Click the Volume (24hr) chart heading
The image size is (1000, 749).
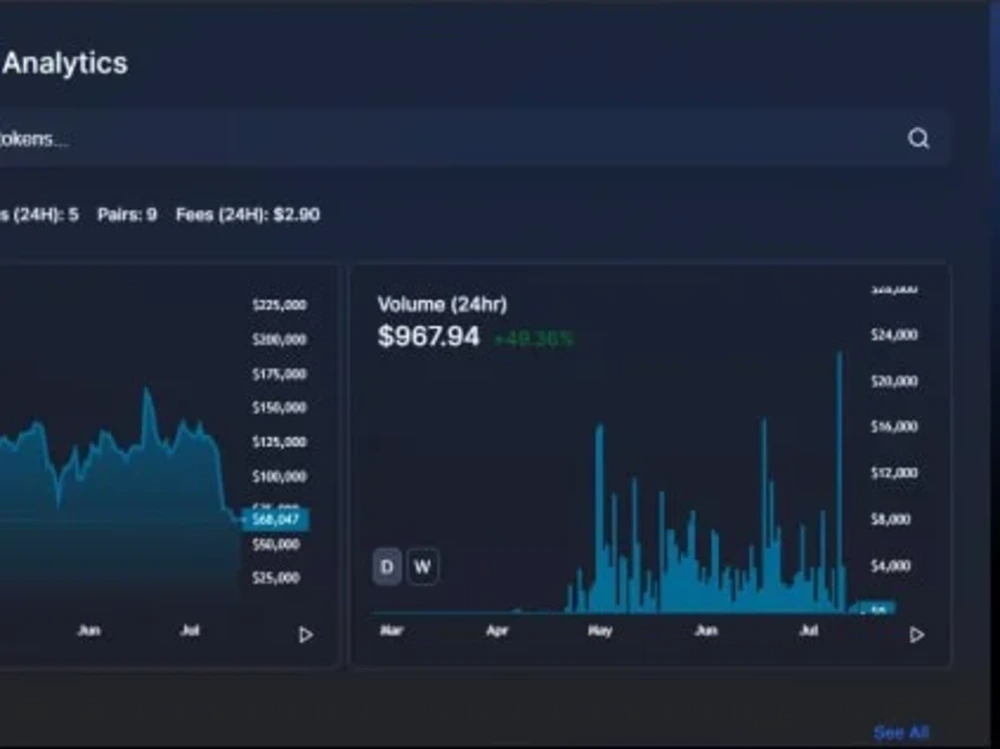(442, 304)
